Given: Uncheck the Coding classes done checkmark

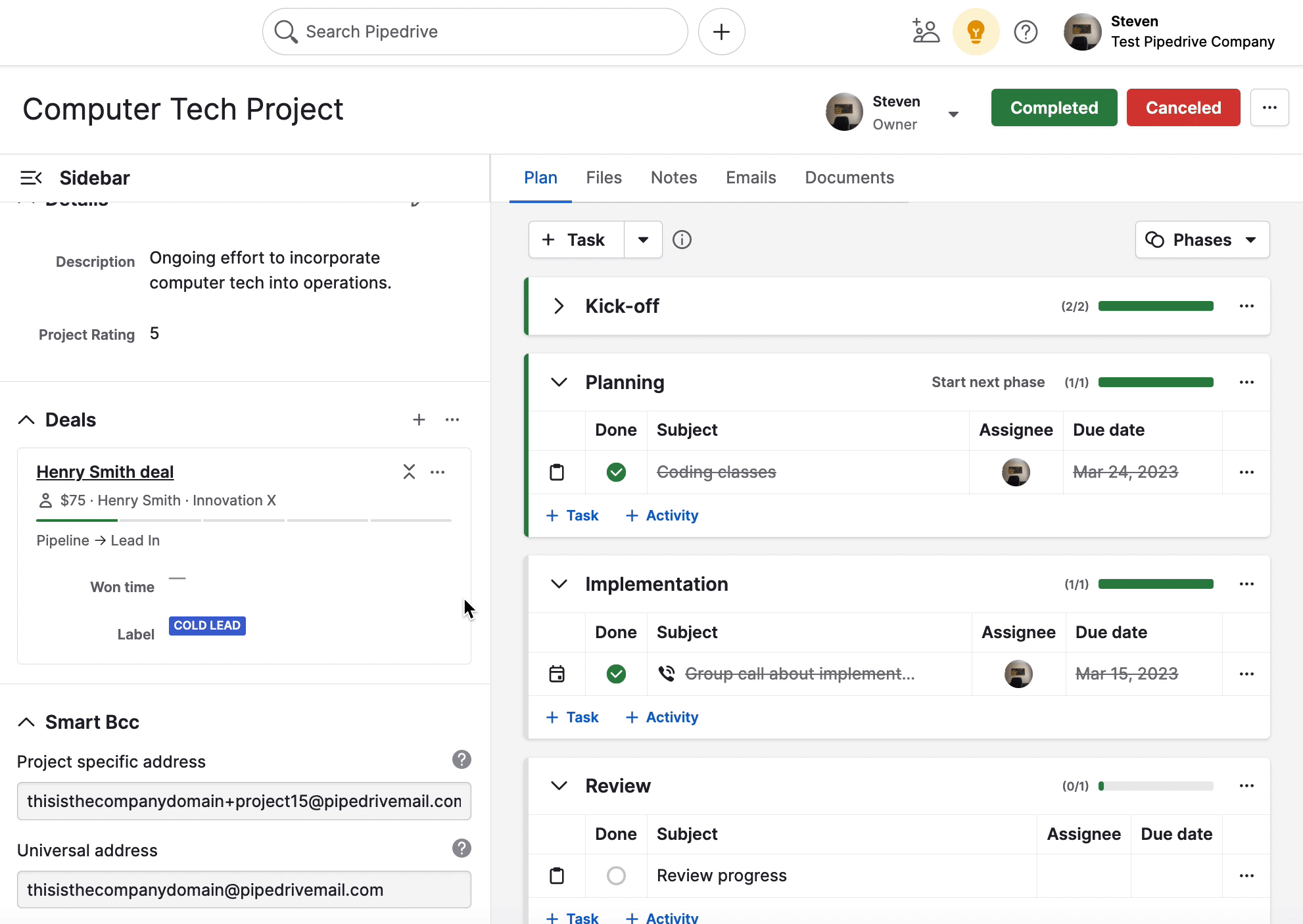Looking at the screenshot, I should click(x=615, y=472).
